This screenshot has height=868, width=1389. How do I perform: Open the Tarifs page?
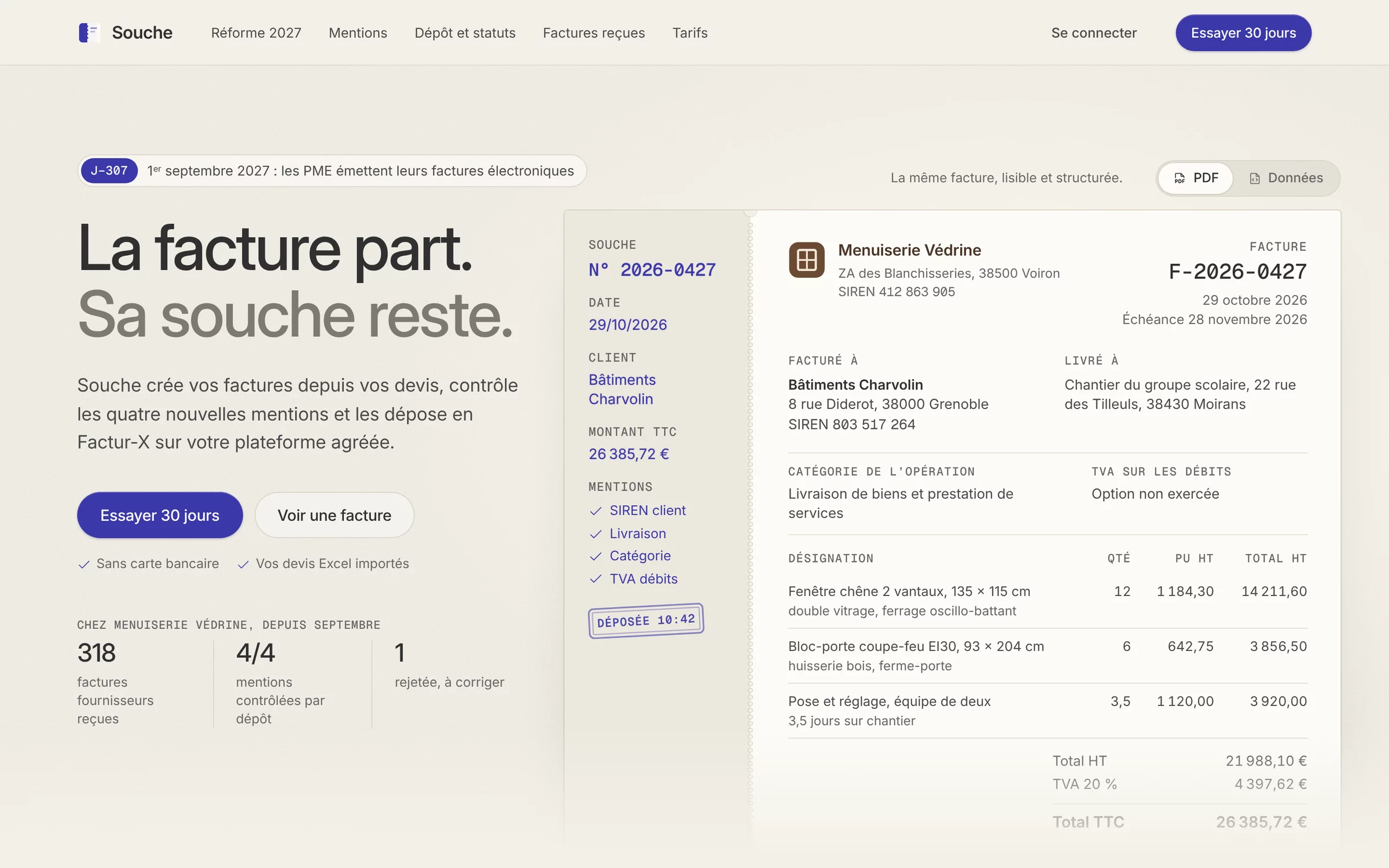(x=690, y=33)
